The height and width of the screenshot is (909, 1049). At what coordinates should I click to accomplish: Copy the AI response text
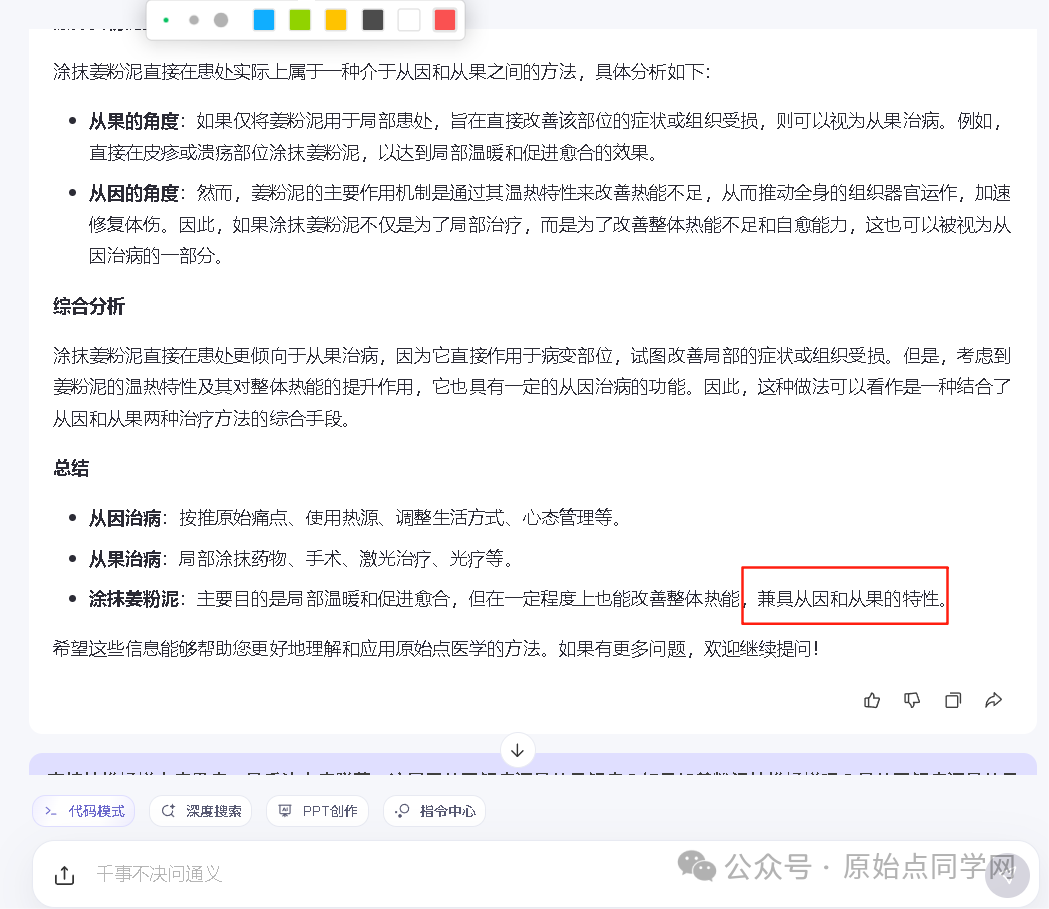click(953, 700)
